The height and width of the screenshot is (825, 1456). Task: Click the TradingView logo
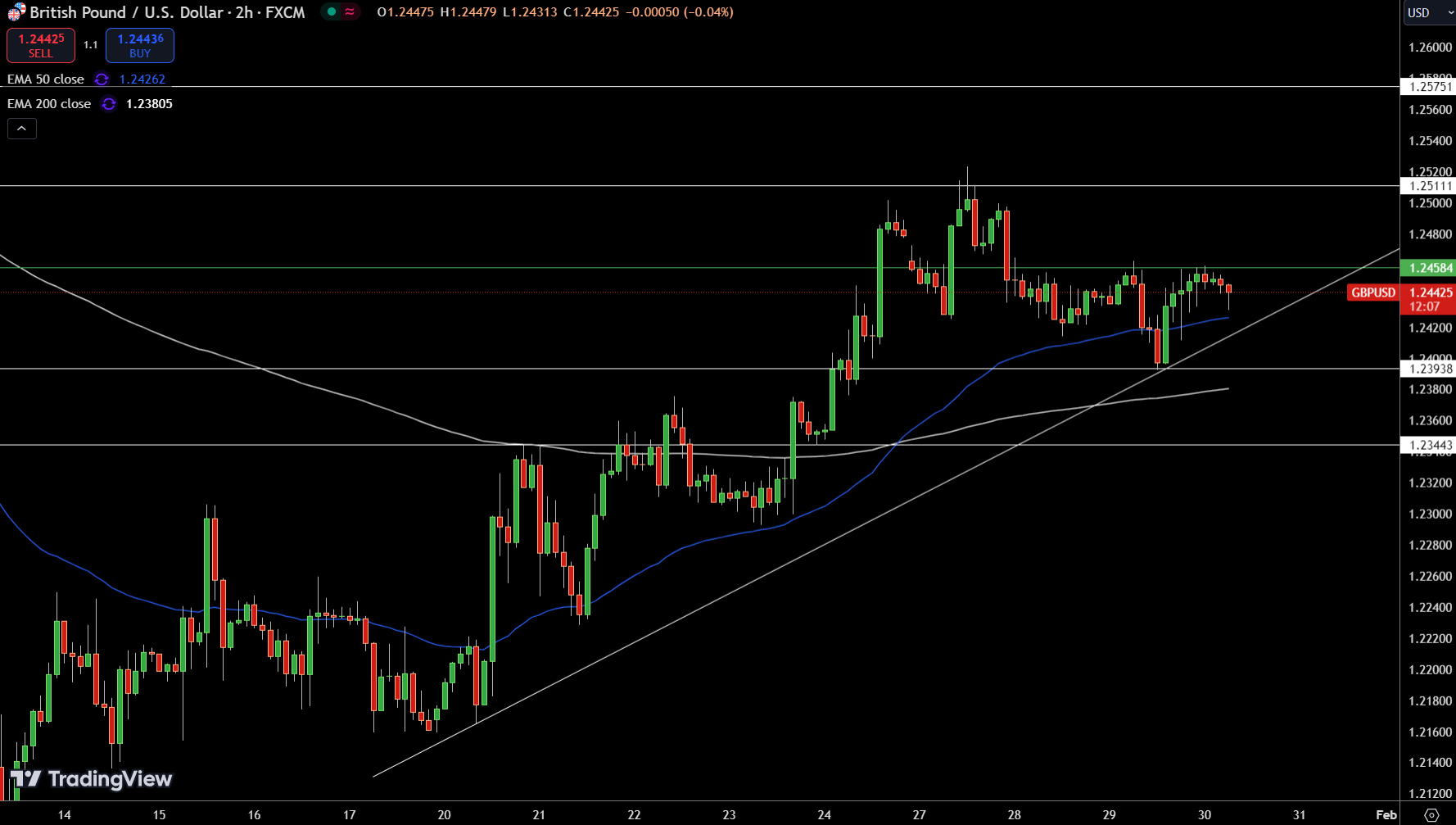coord(92,778)
